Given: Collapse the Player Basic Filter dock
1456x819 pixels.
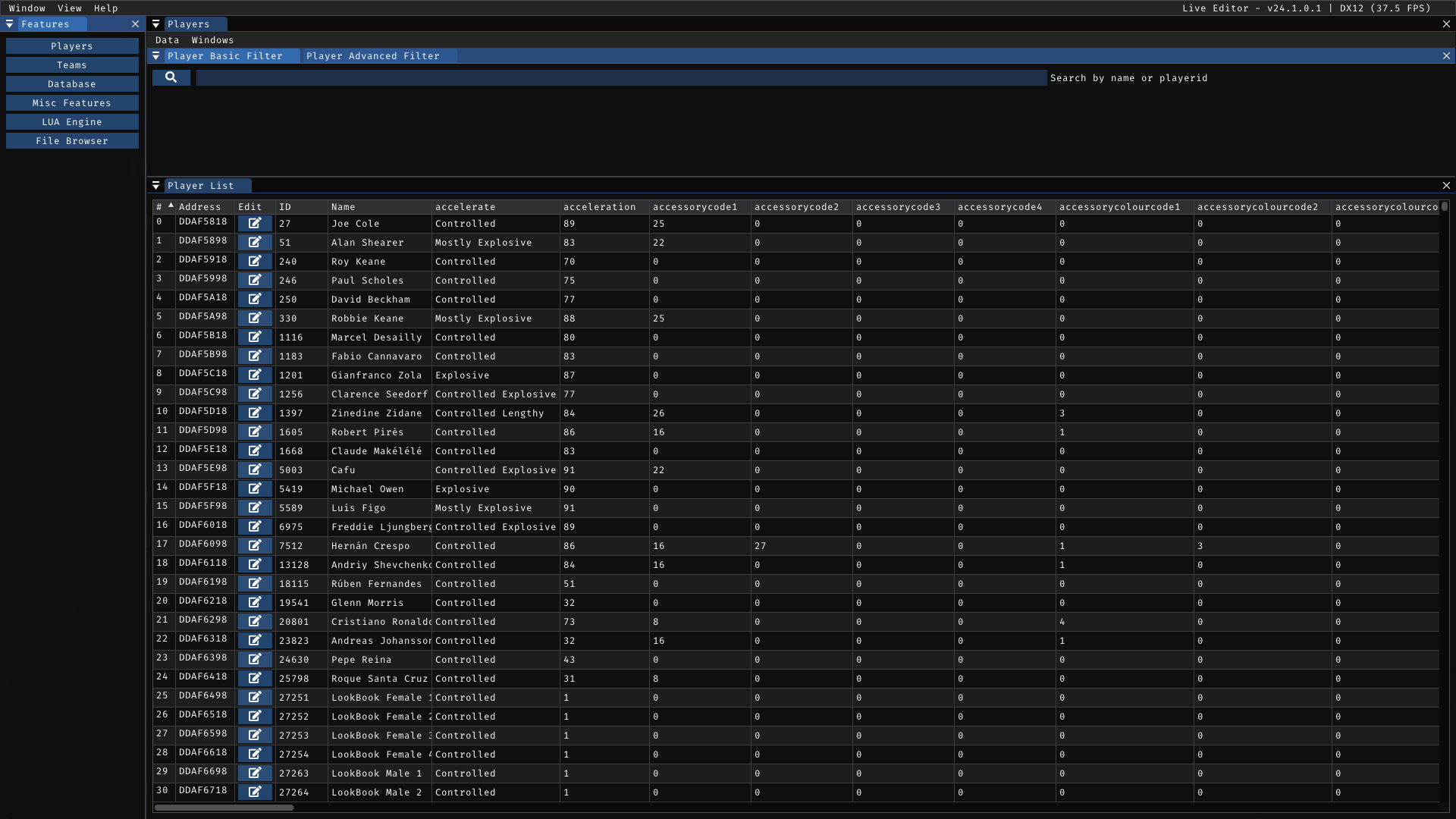Looking at the screenshot, I should click(155, 56).
